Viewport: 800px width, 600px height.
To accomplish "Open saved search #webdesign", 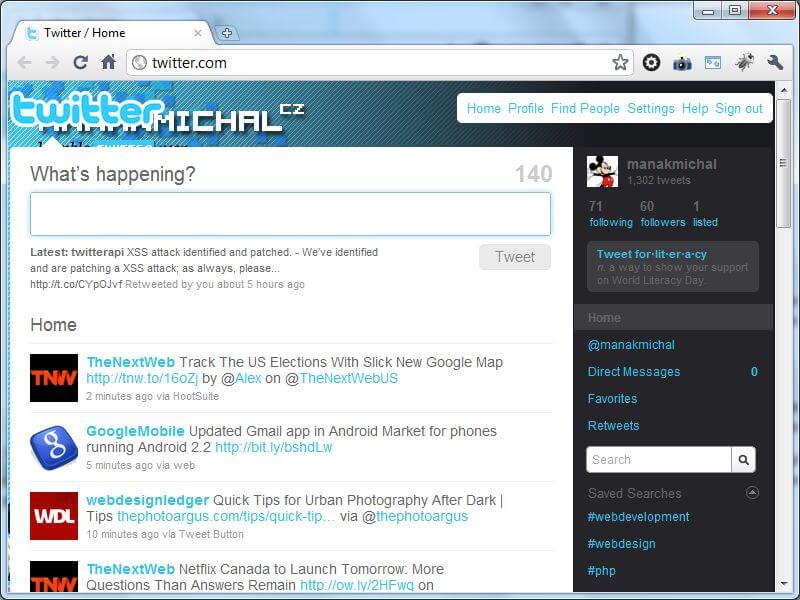I will pos(621,544).
